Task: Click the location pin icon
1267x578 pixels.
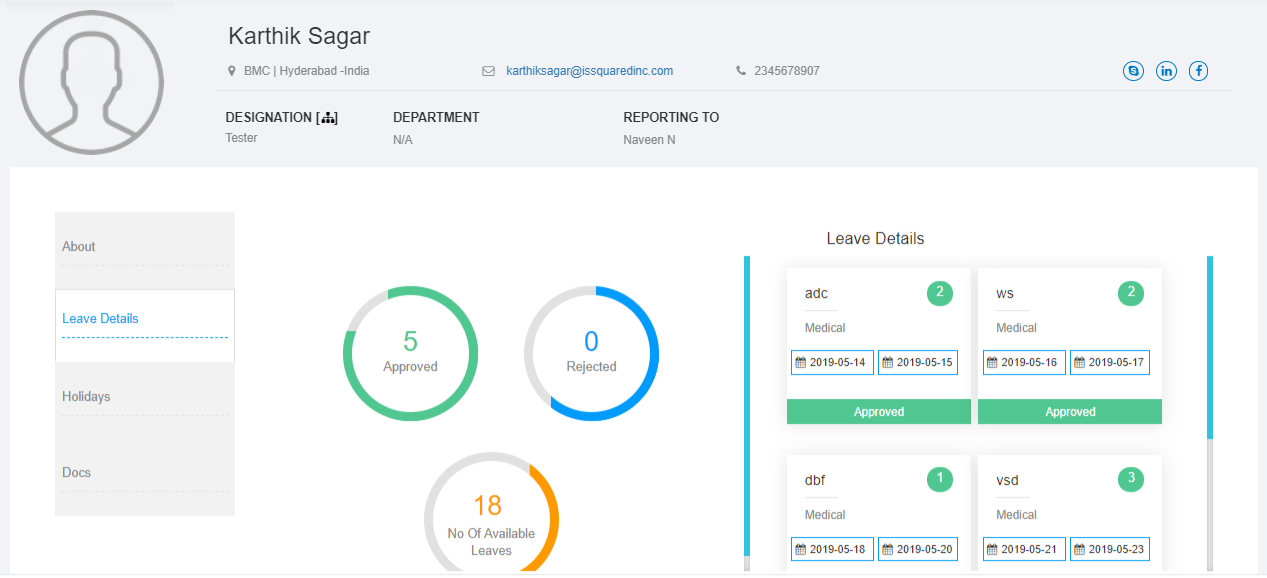Action: pos(232,71)
